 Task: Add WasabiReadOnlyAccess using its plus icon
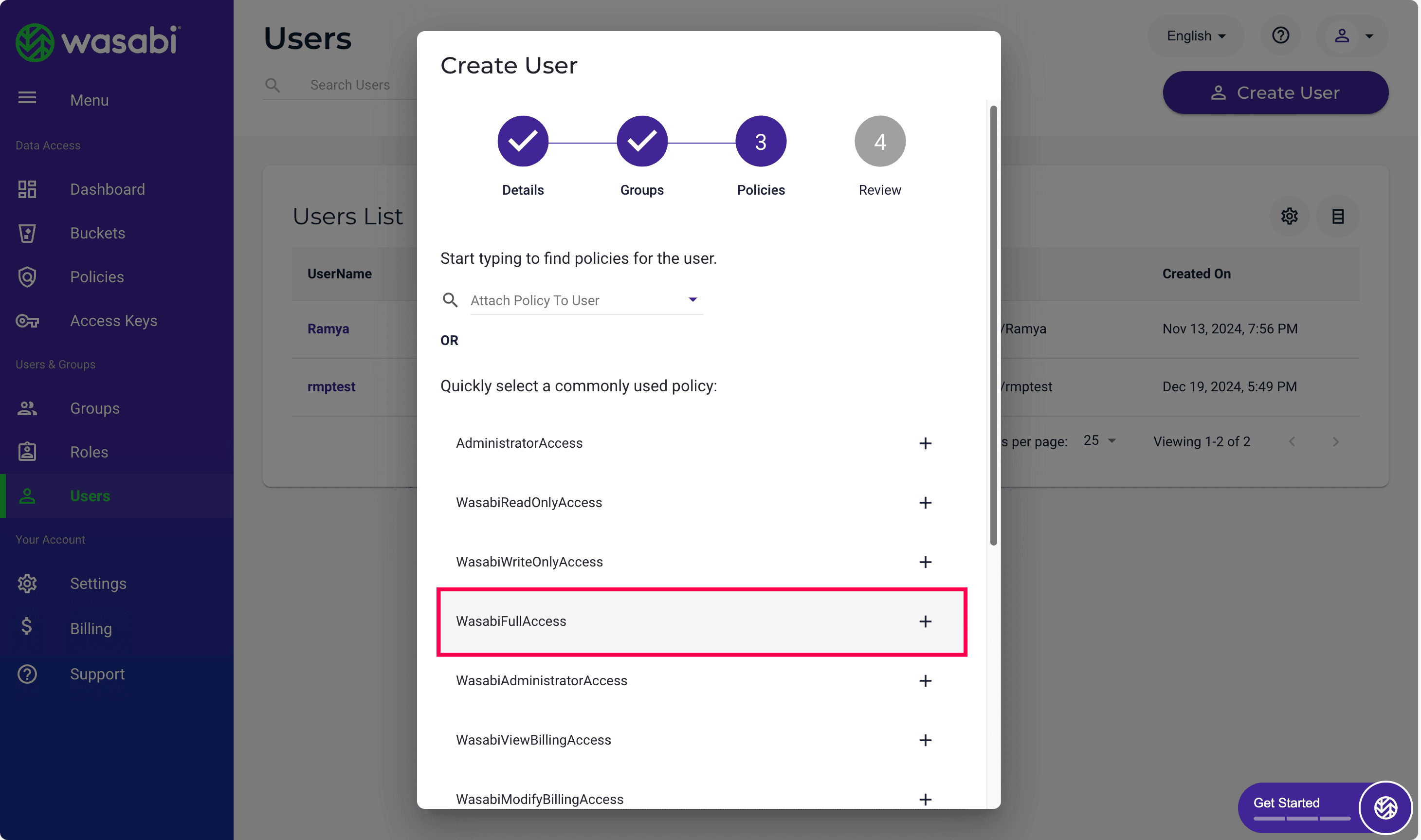tap(925, 503)
